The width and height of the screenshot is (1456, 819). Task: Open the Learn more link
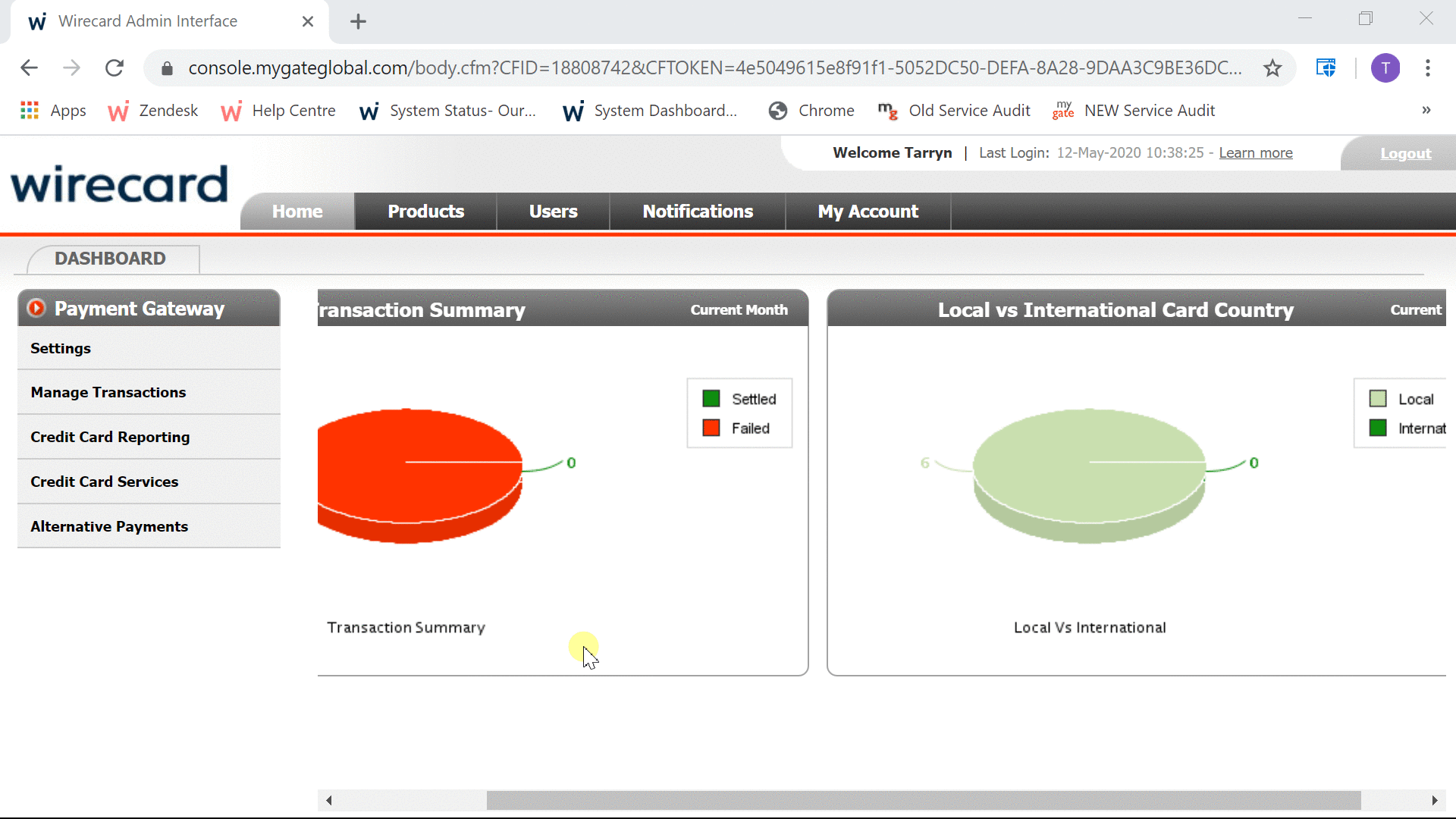click(x=1255, y=153)
